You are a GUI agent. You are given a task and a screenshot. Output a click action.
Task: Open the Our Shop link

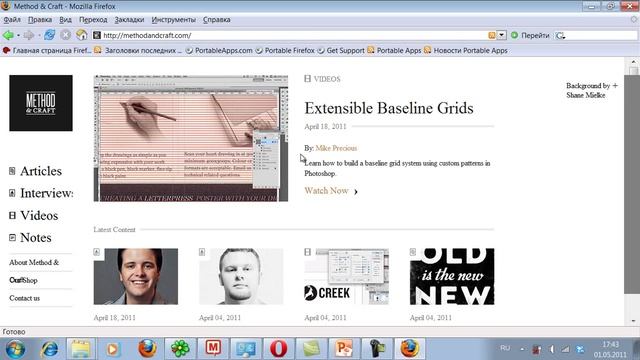[x=23, y=280]
